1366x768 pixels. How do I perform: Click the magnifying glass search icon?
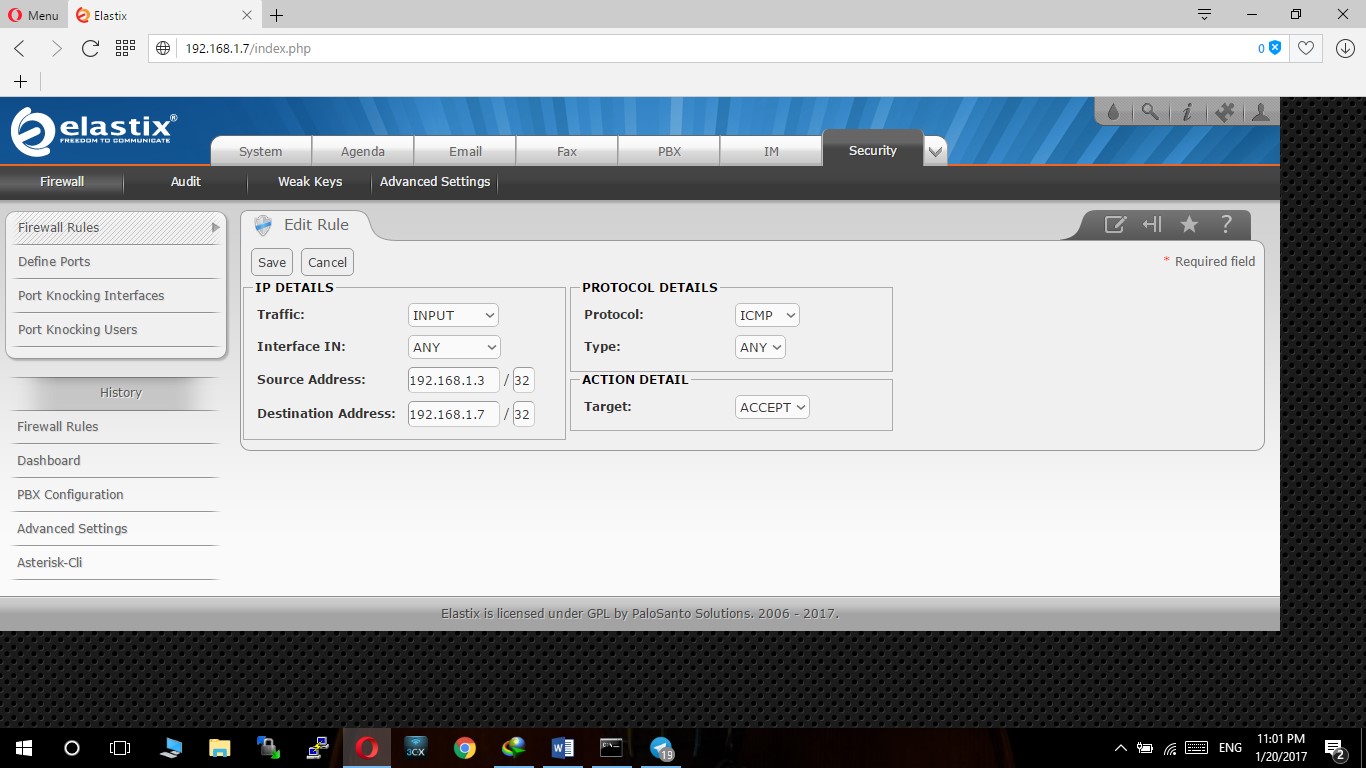(1150, 112)
